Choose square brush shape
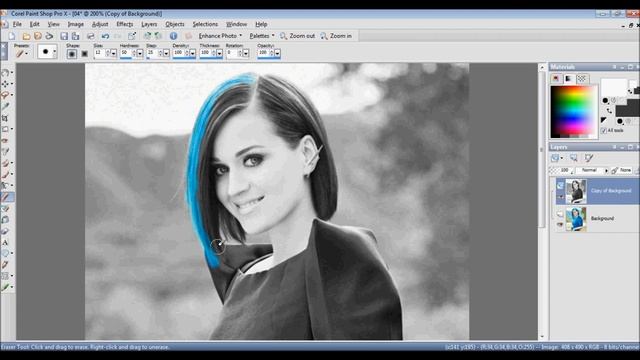The image size is (640, 360). click(x=84, y=53)
